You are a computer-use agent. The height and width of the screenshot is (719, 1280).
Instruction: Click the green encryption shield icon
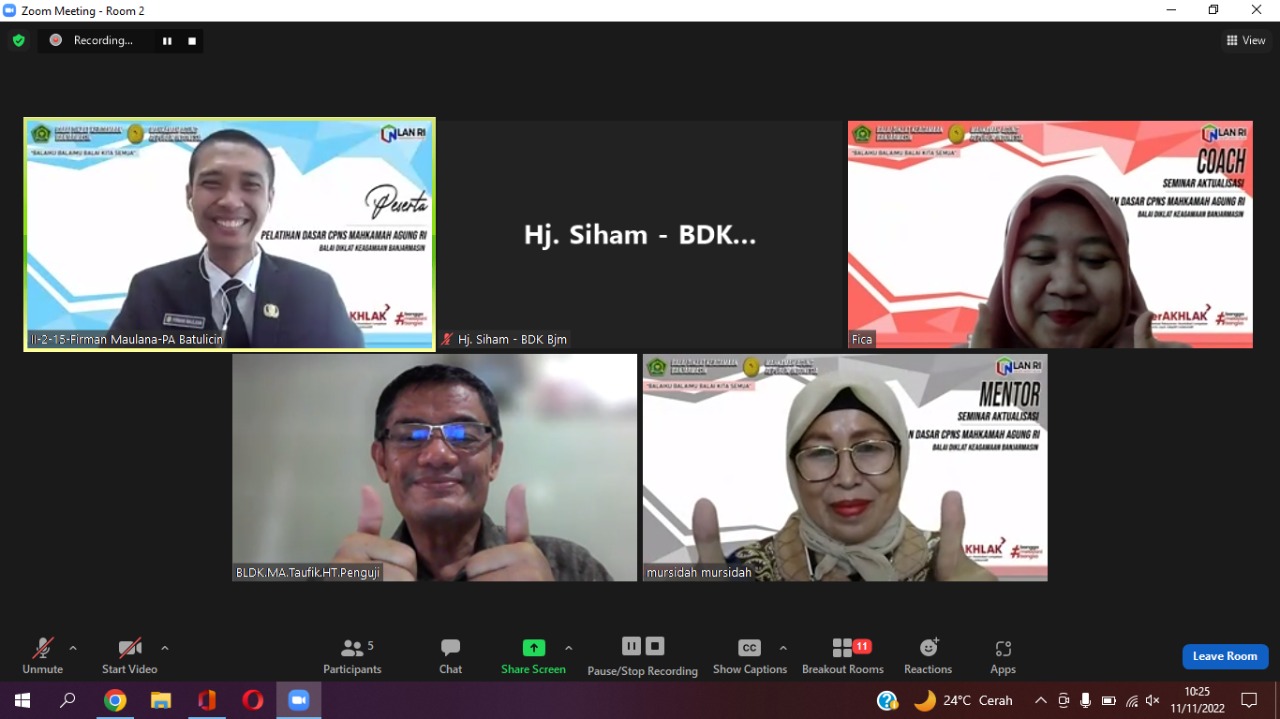coord(18,41)
